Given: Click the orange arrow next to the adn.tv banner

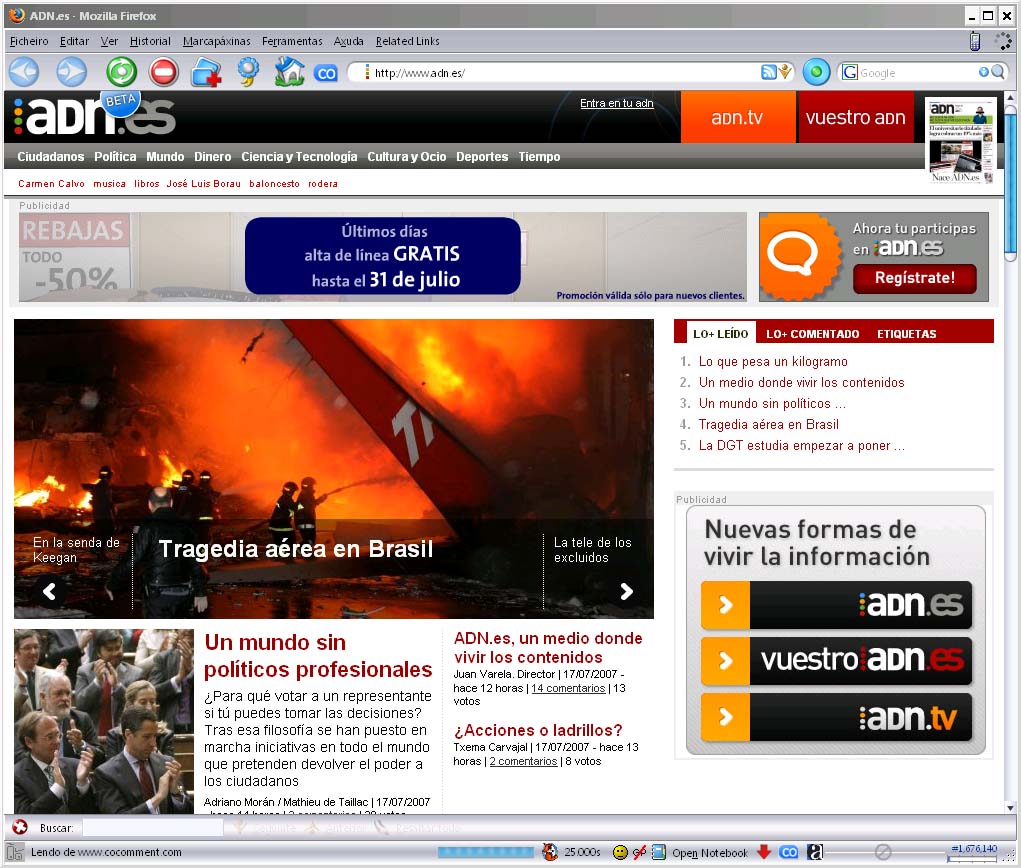Looking at the screenshot, I should coord(725,717).
